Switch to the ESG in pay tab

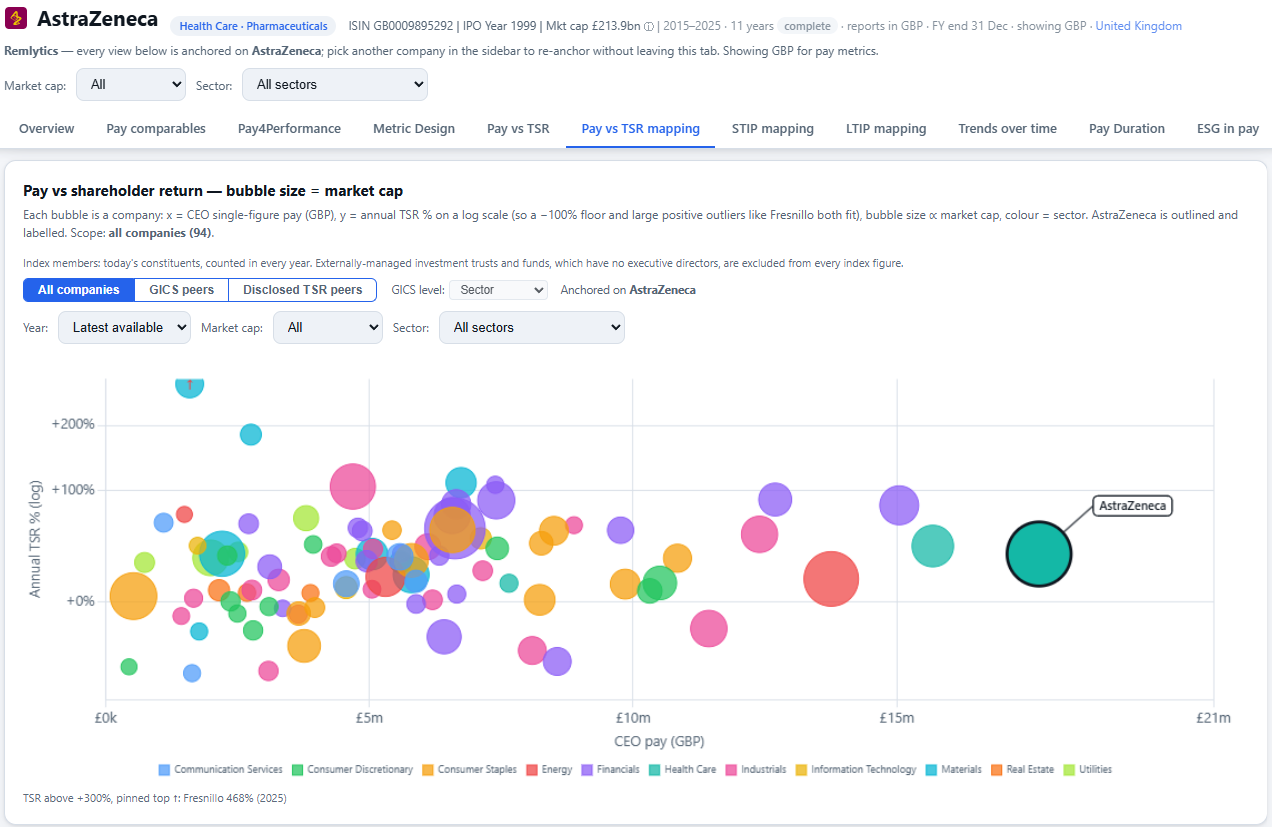coord(1228,128)
